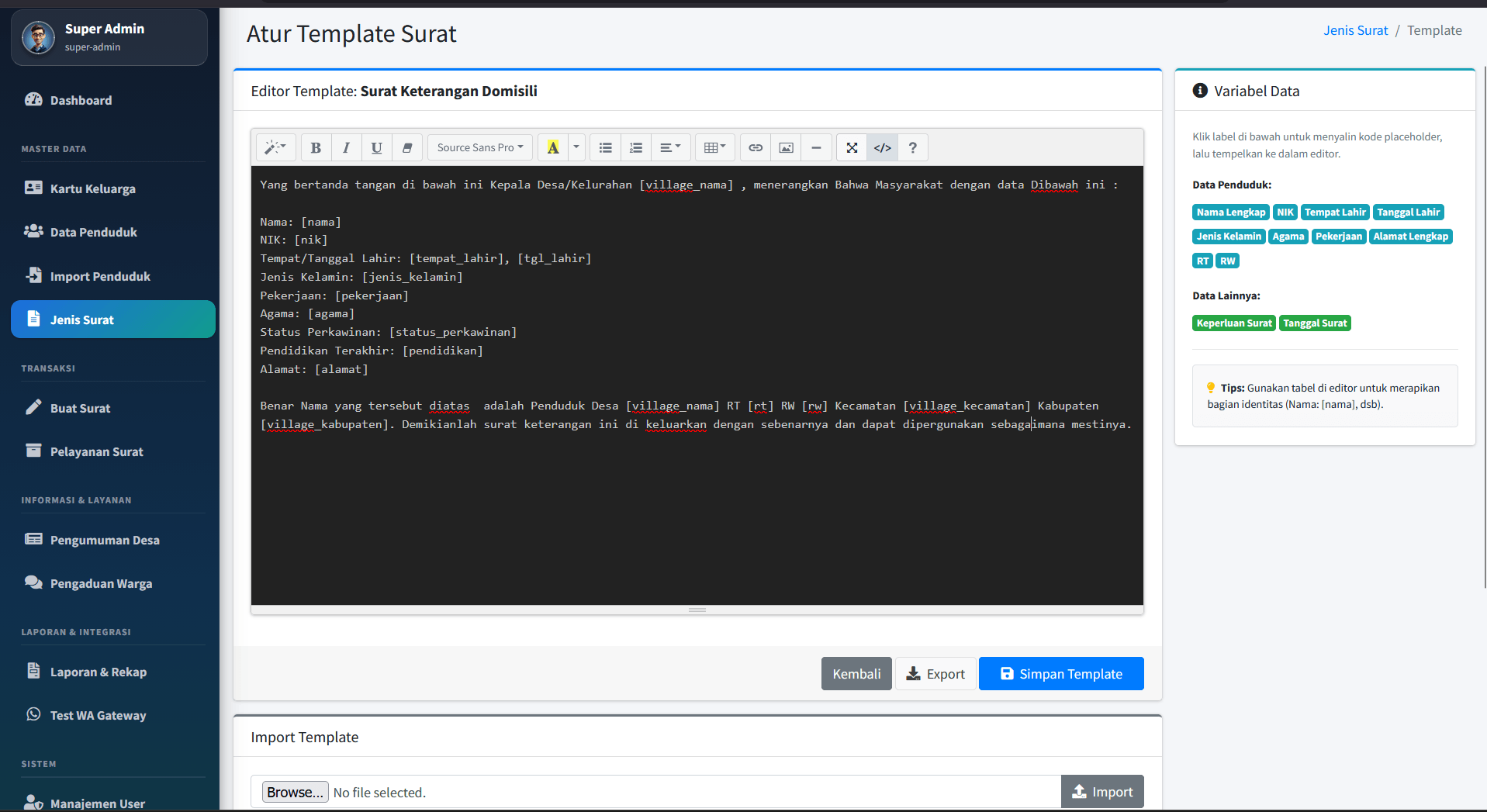Screen dimensions: 1487x812
Task: Toggle italic formatting in editor toolbar
Action: (x=346, y=147)
